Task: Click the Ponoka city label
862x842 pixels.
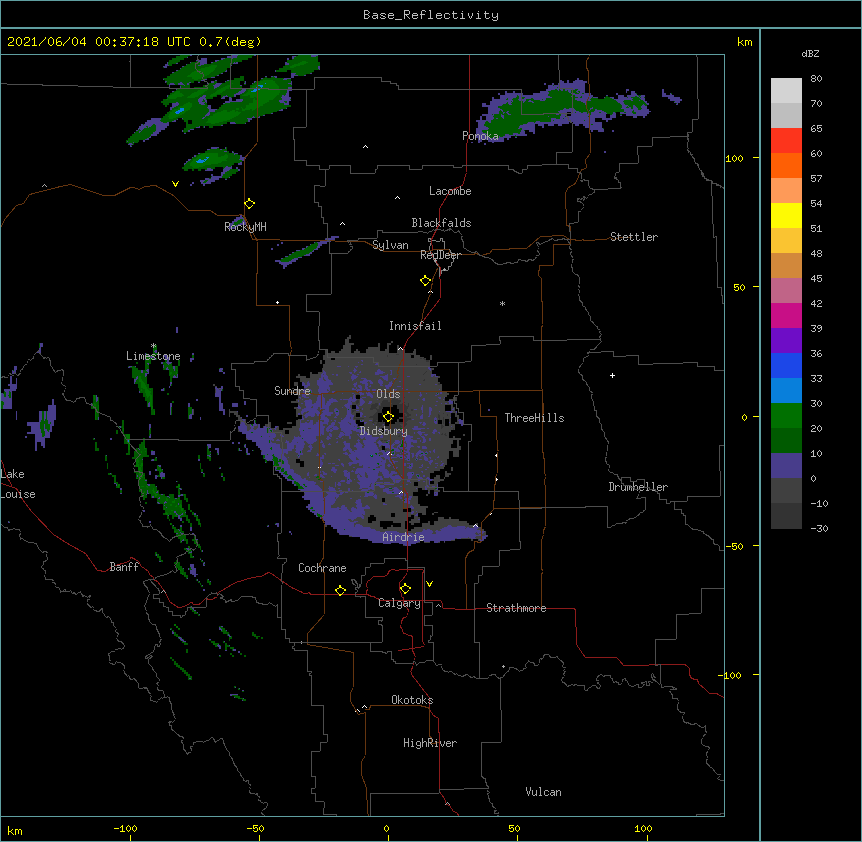Action: coord(480,136)
